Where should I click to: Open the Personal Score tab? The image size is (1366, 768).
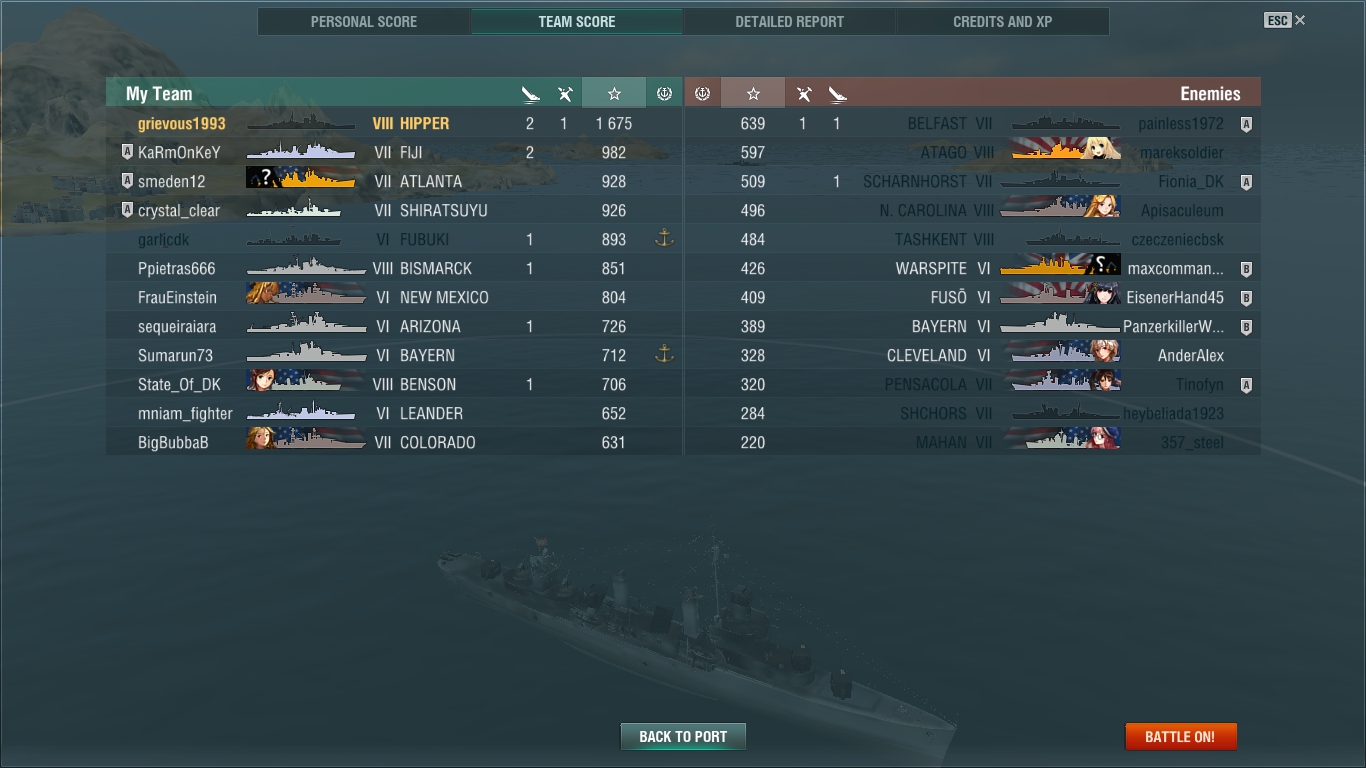tap(364, 21)
